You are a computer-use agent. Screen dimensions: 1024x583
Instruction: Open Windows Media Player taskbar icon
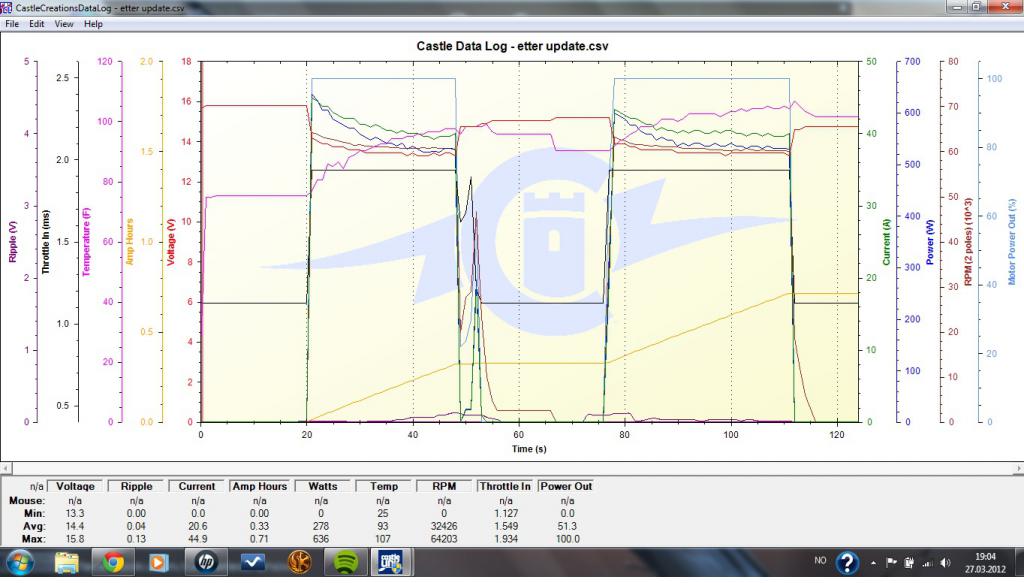[159, 563]
